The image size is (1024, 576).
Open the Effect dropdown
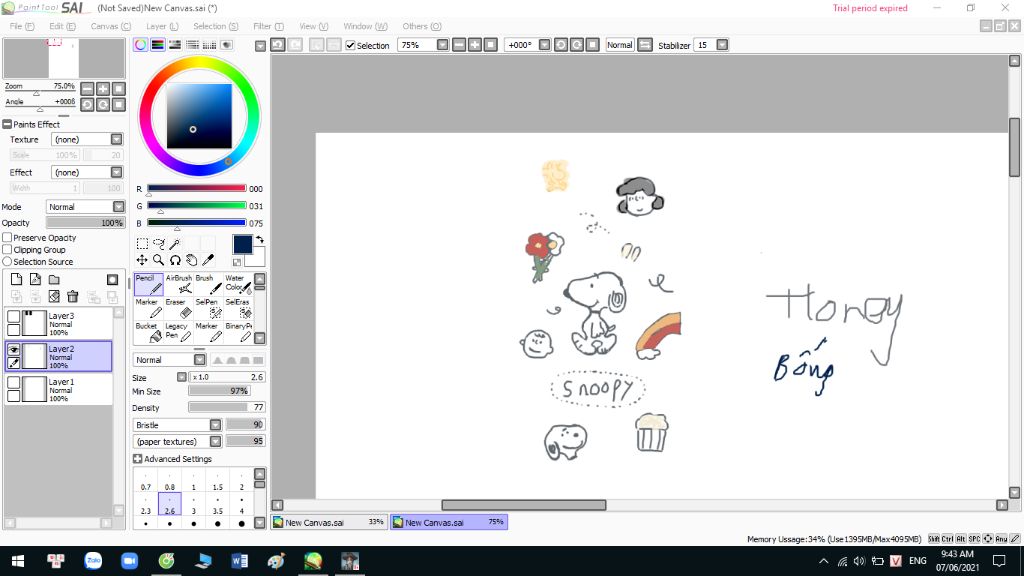116,172
